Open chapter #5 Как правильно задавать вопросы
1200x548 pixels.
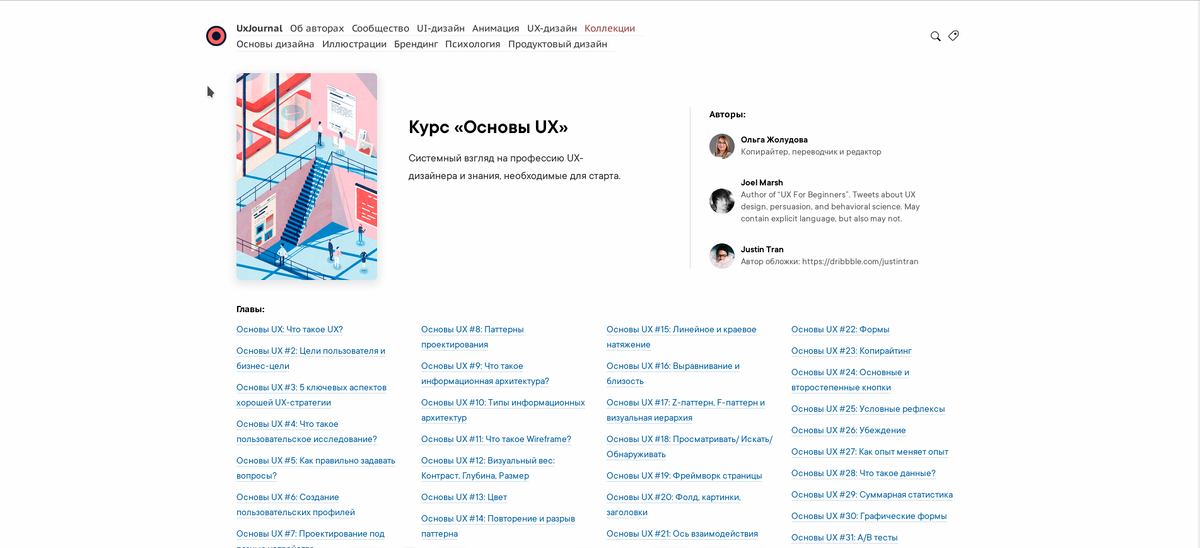[x=316, y=468]
